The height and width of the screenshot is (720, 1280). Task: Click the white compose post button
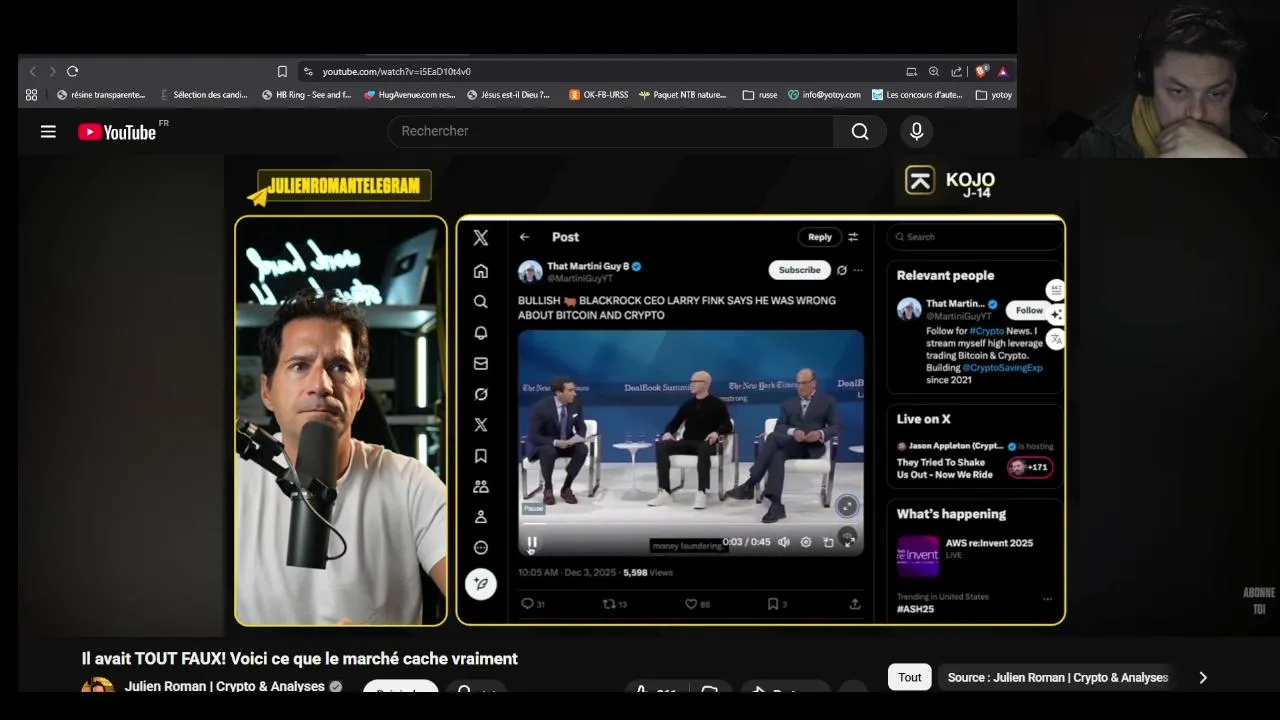click(x=481, y=584)
